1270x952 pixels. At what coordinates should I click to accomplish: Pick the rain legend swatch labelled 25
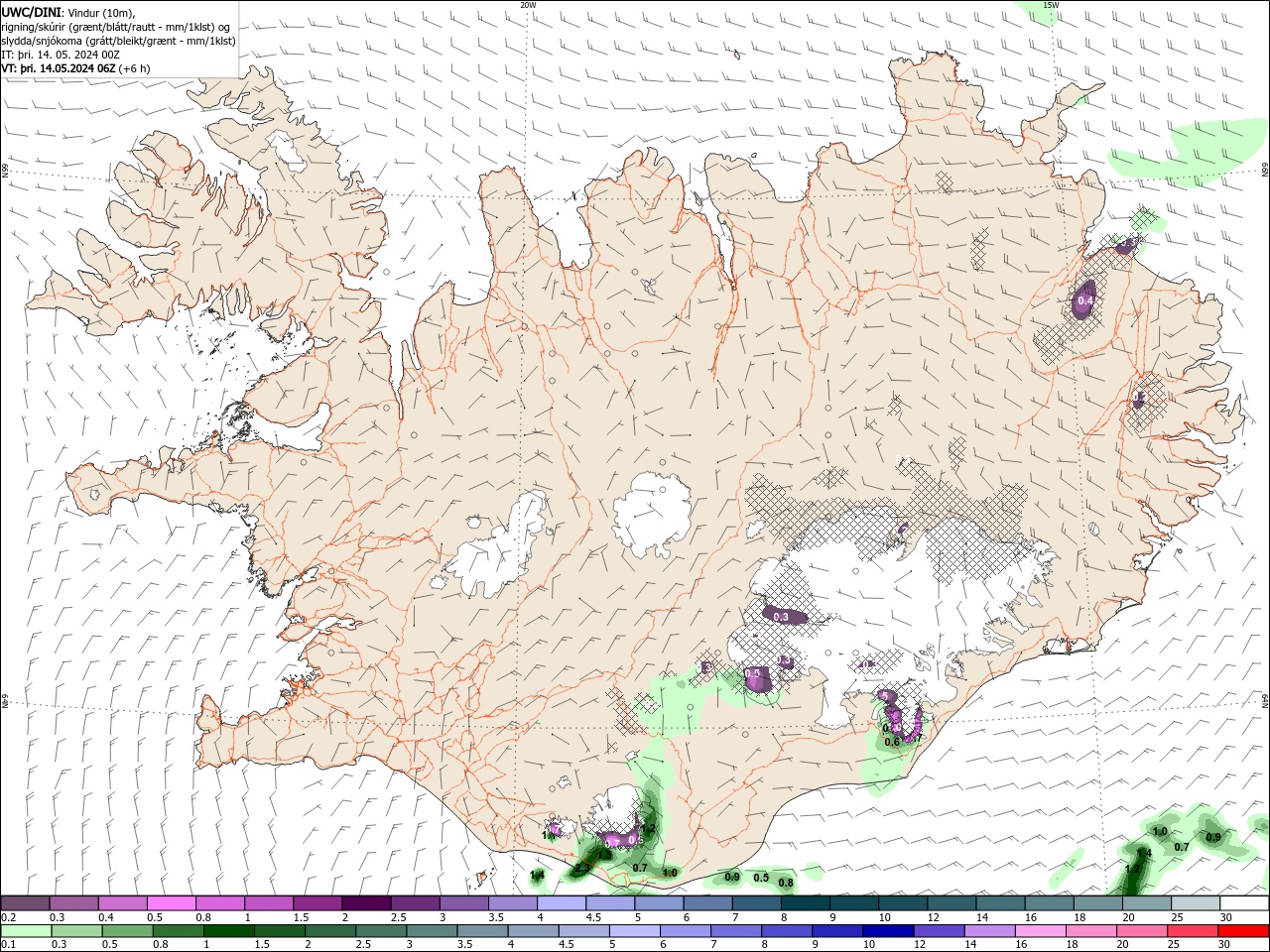click(1192, 931)
